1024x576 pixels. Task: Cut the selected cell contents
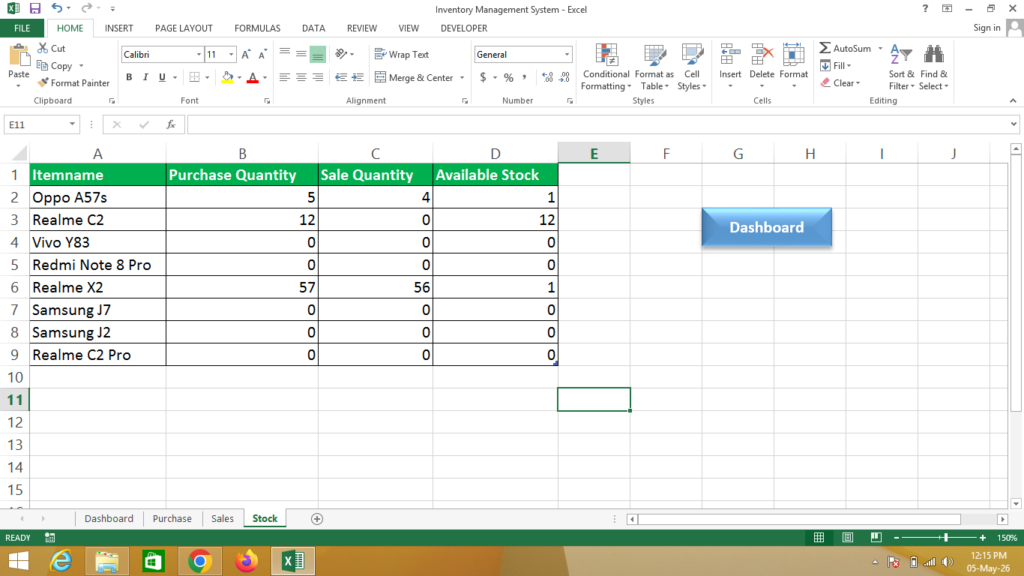52,48
